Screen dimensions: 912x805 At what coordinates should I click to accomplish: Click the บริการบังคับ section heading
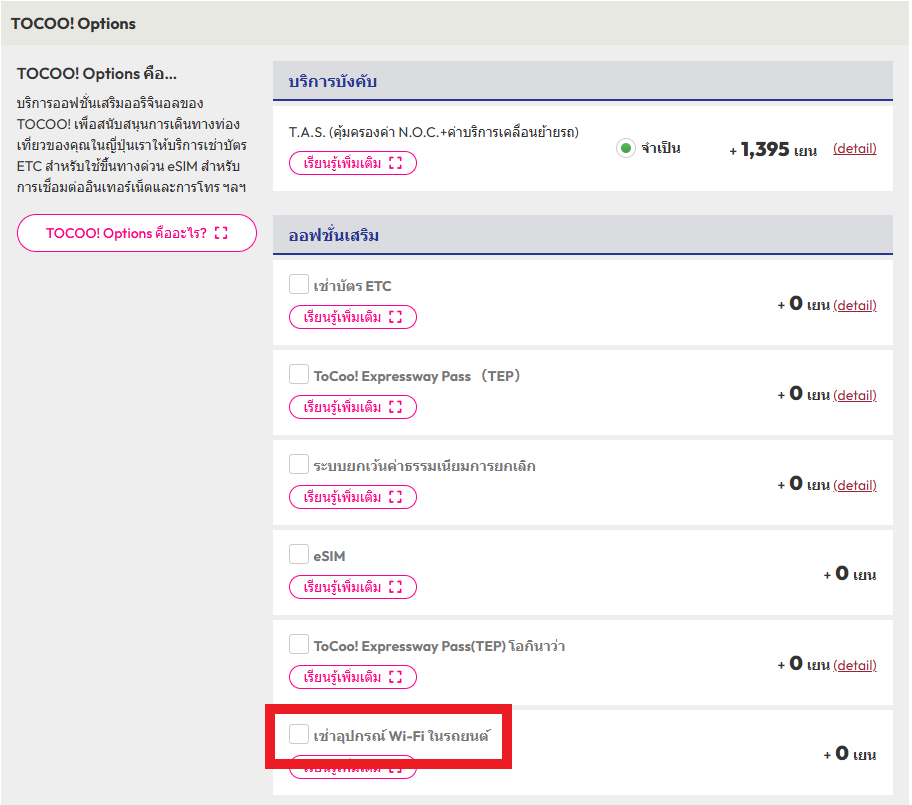tap(333, 81)
